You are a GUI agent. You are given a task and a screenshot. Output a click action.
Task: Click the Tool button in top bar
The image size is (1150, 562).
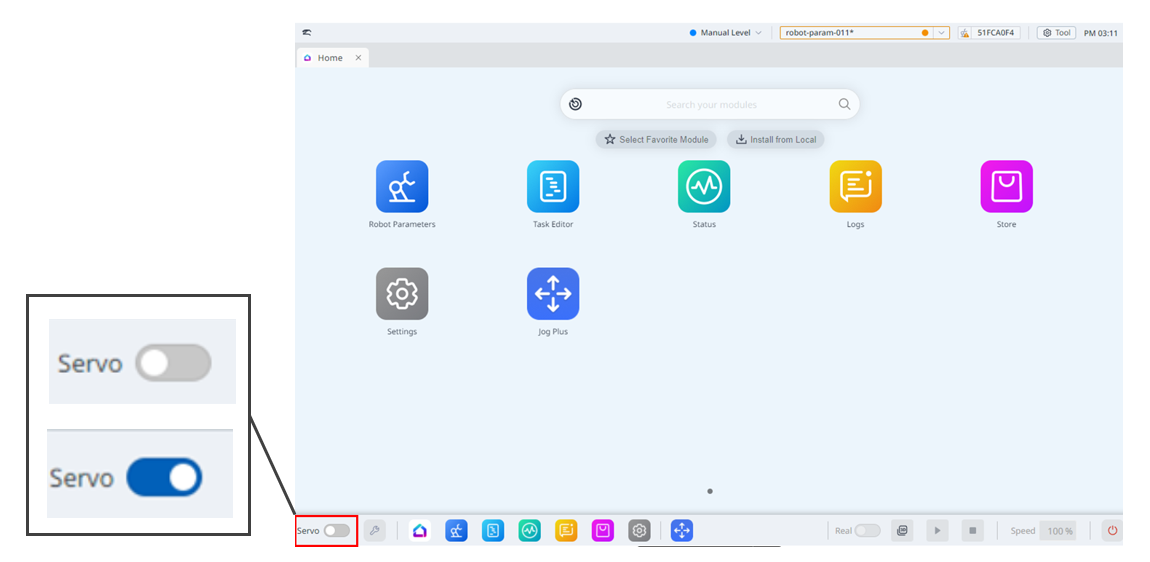[1056, 33]
